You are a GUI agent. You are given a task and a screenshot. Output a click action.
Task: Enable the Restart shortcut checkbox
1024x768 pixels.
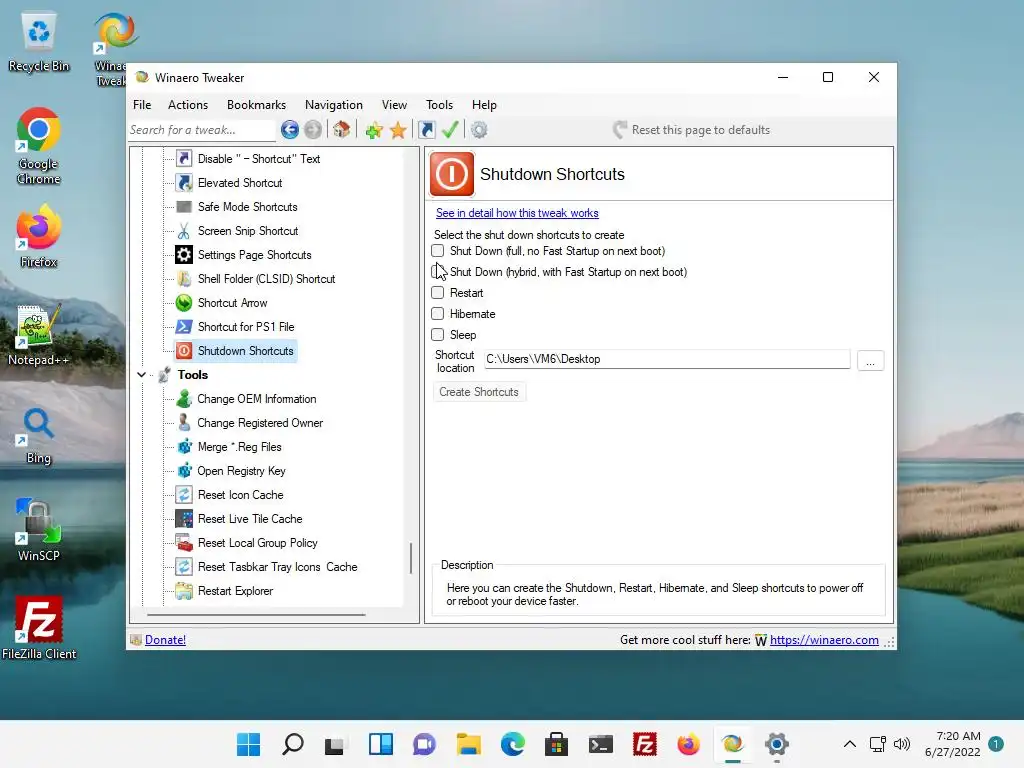438,293
